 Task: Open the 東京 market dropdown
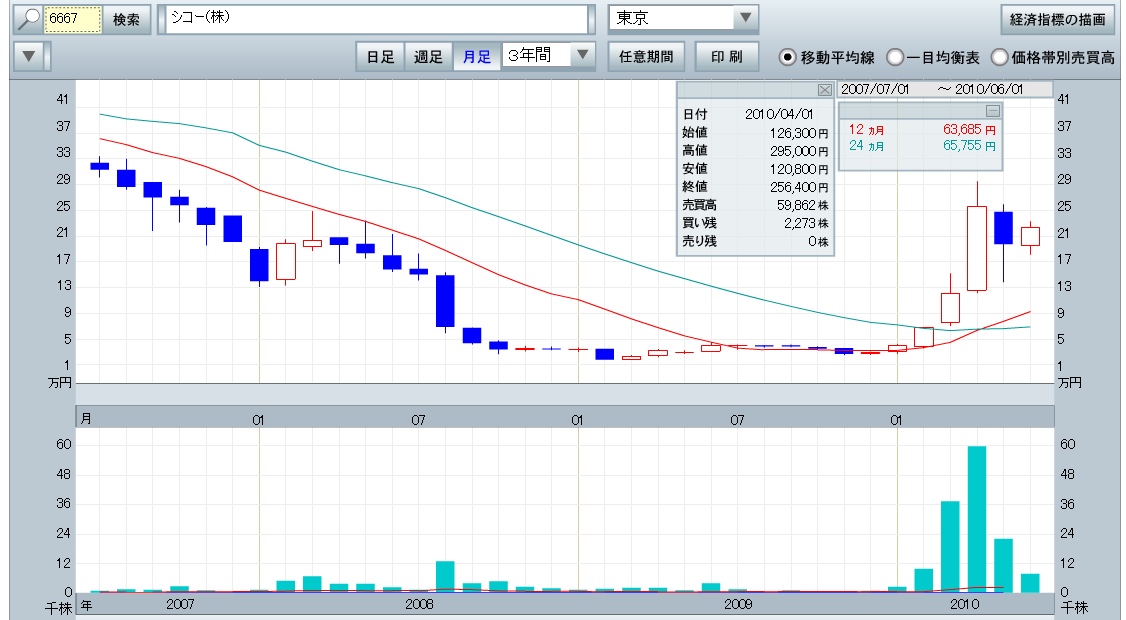[x=745, y=19]
